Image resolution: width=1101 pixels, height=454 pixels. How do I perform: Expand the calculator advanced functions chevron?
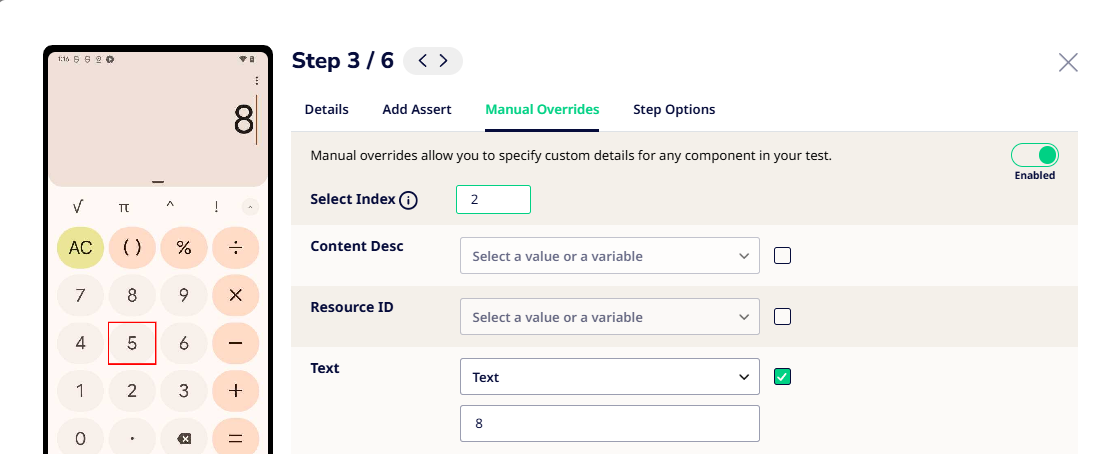point(250,207)
